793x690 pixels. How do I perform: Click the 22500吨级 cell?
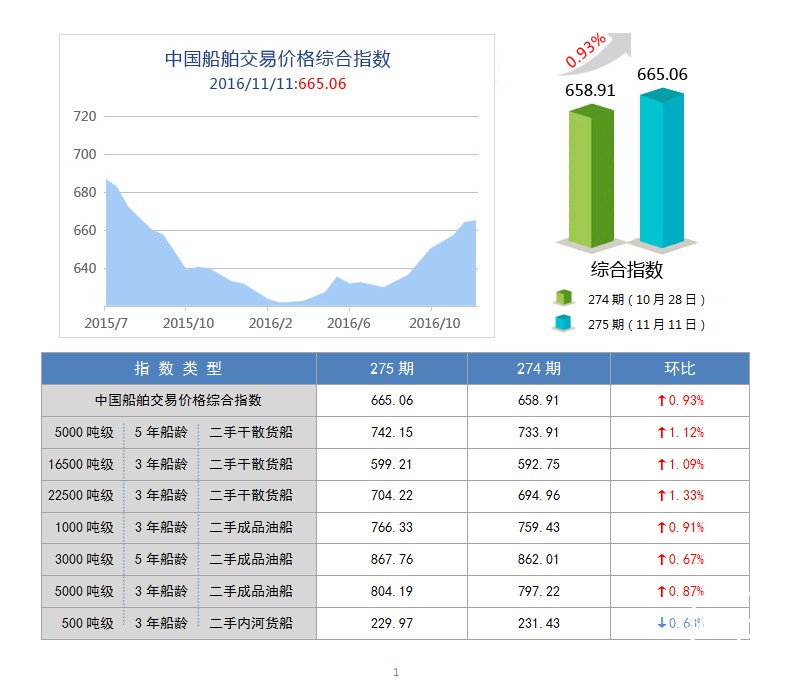click(81, 495)
